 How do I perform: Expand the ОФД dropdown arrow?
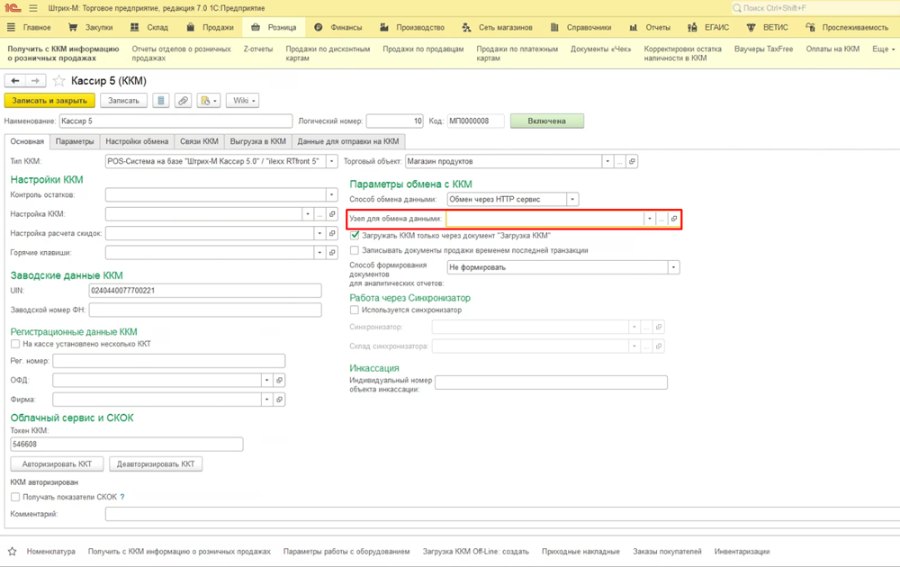point(267,380)
